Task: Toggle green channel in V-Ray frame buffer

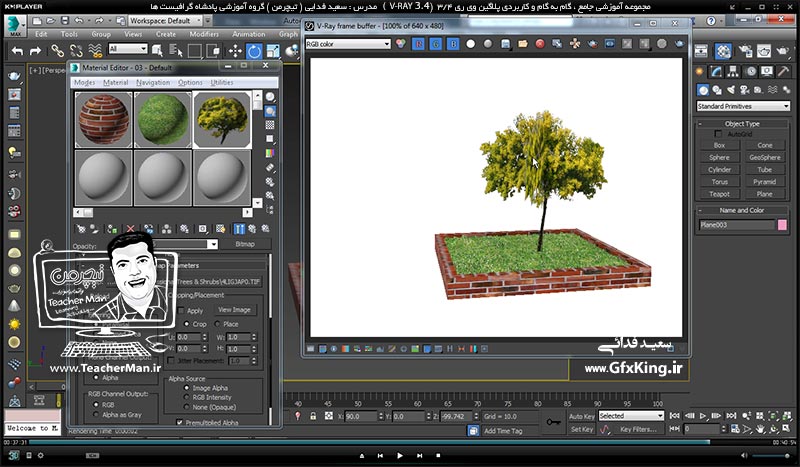Action: click(x=436, y=44)
